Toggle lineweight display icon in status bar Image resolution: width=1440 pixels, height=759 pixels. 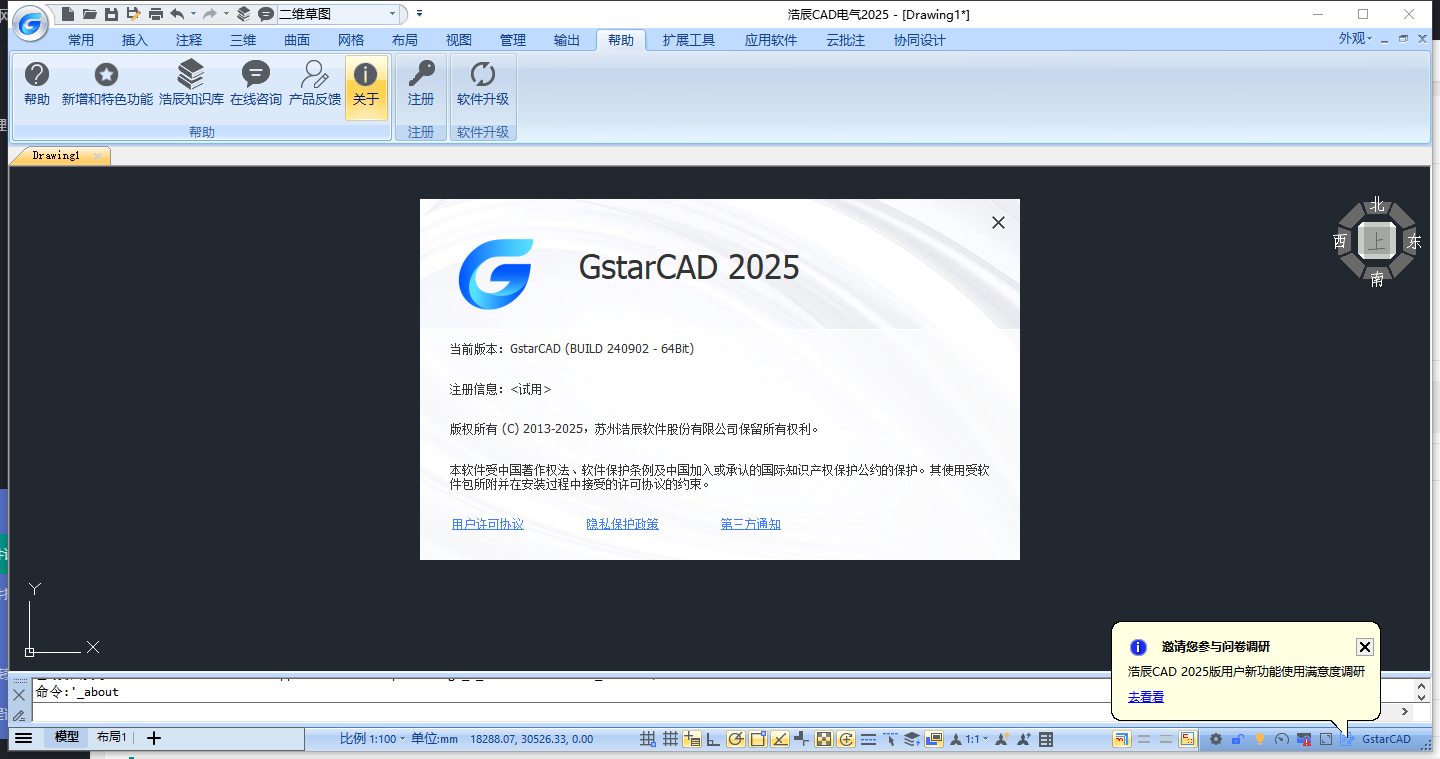(868, 739)
